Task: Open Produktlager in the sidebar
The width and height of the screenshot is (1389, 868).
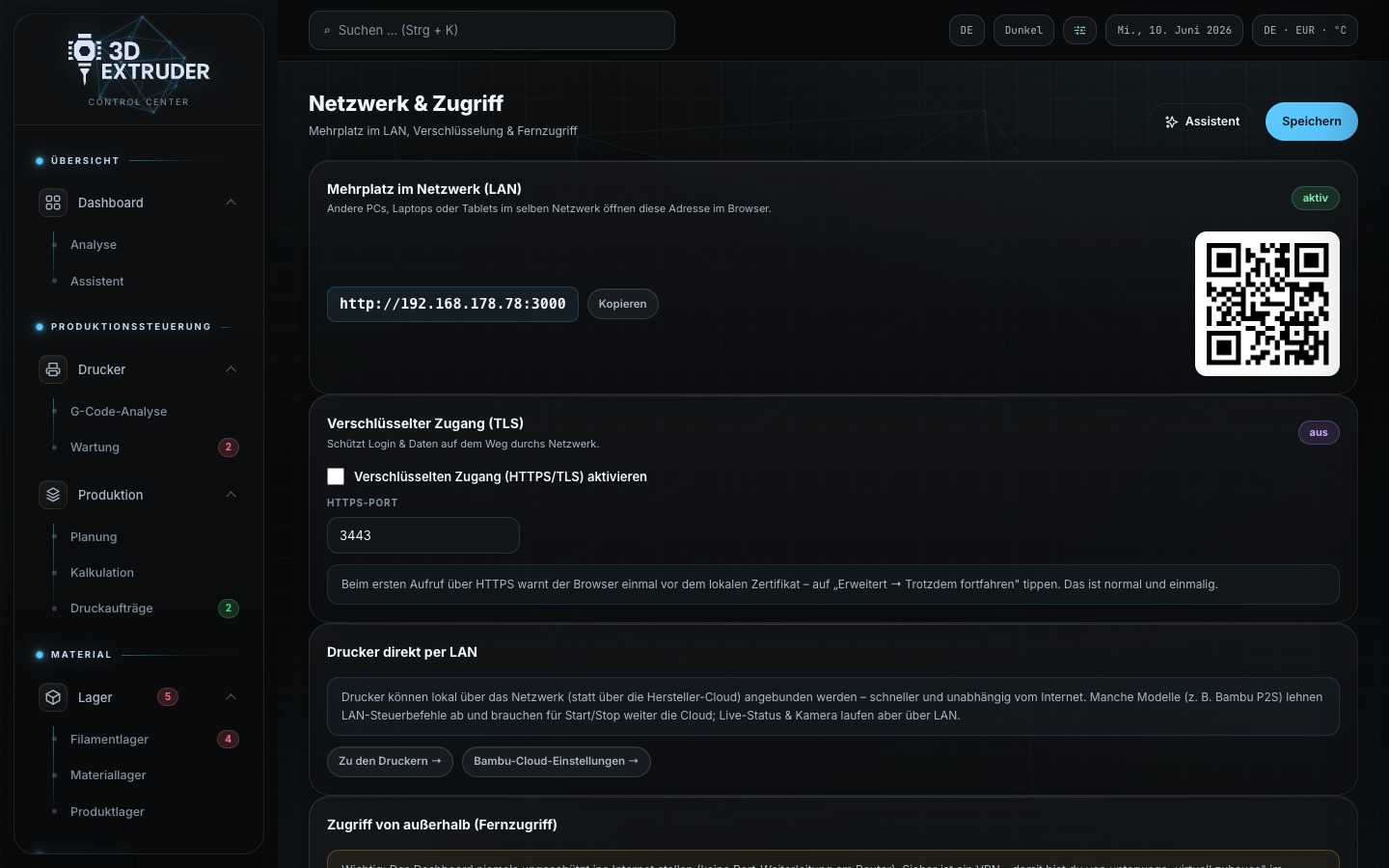Action: click(x=107, y=812)
